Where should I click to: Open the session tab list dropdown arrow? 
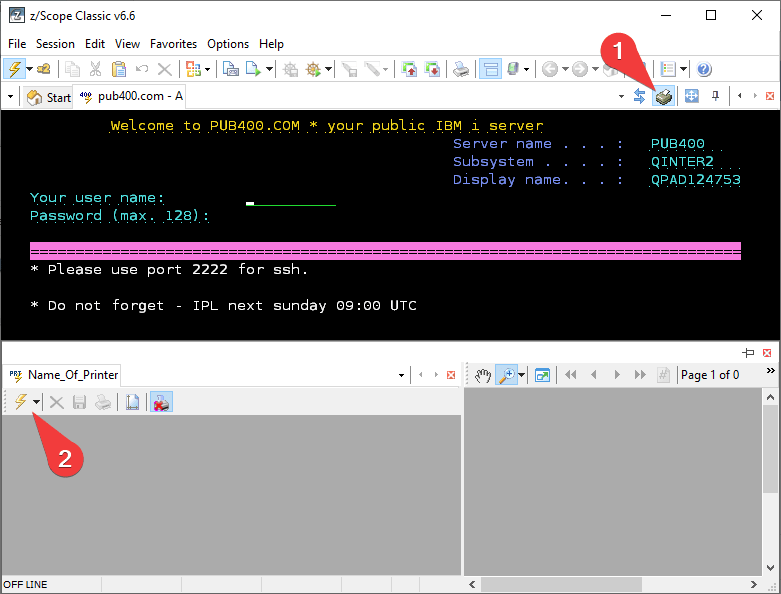click(621, 96)
